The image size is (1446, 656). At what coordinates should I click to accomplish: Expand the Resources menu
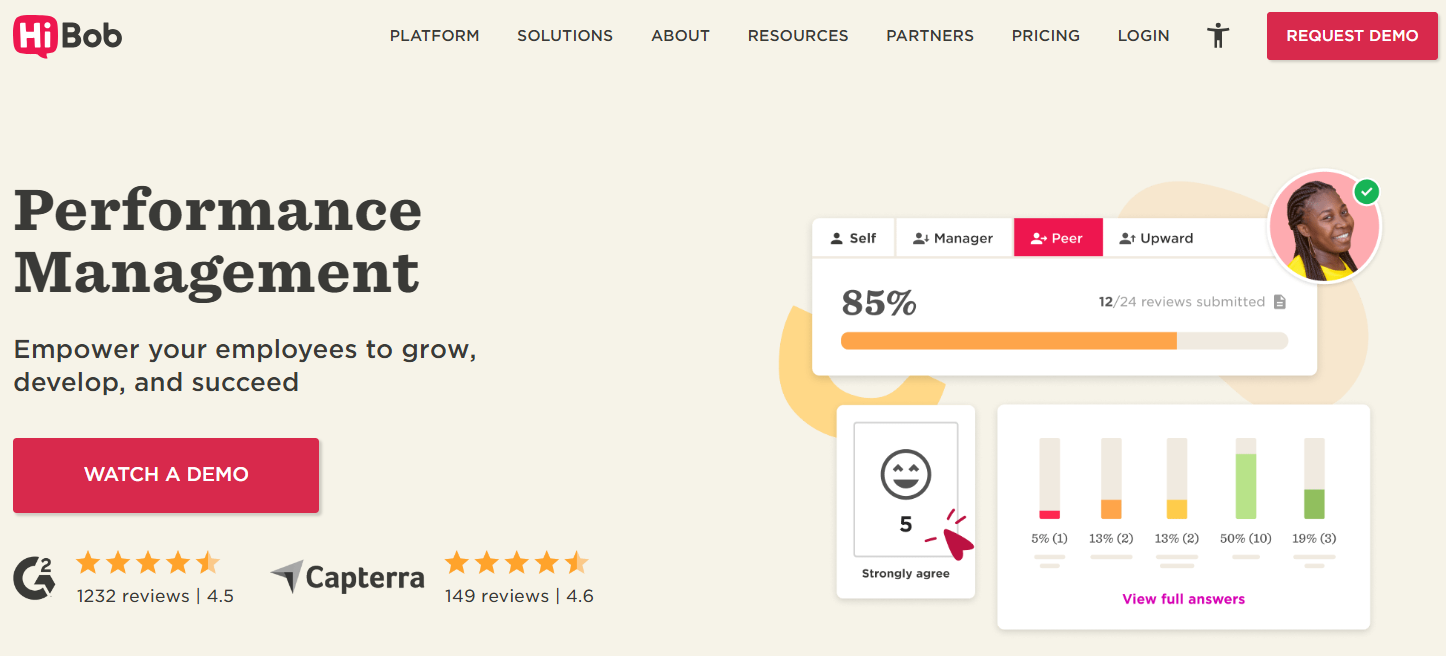[797, 35]
